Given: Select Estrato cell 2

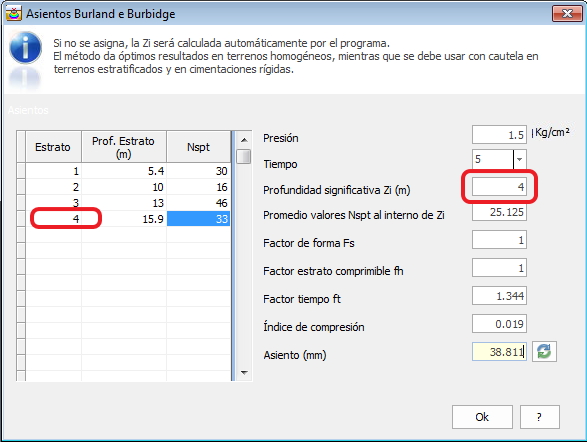Looking at the screenshot, I should pyautogui.click(x=53, y=187).
